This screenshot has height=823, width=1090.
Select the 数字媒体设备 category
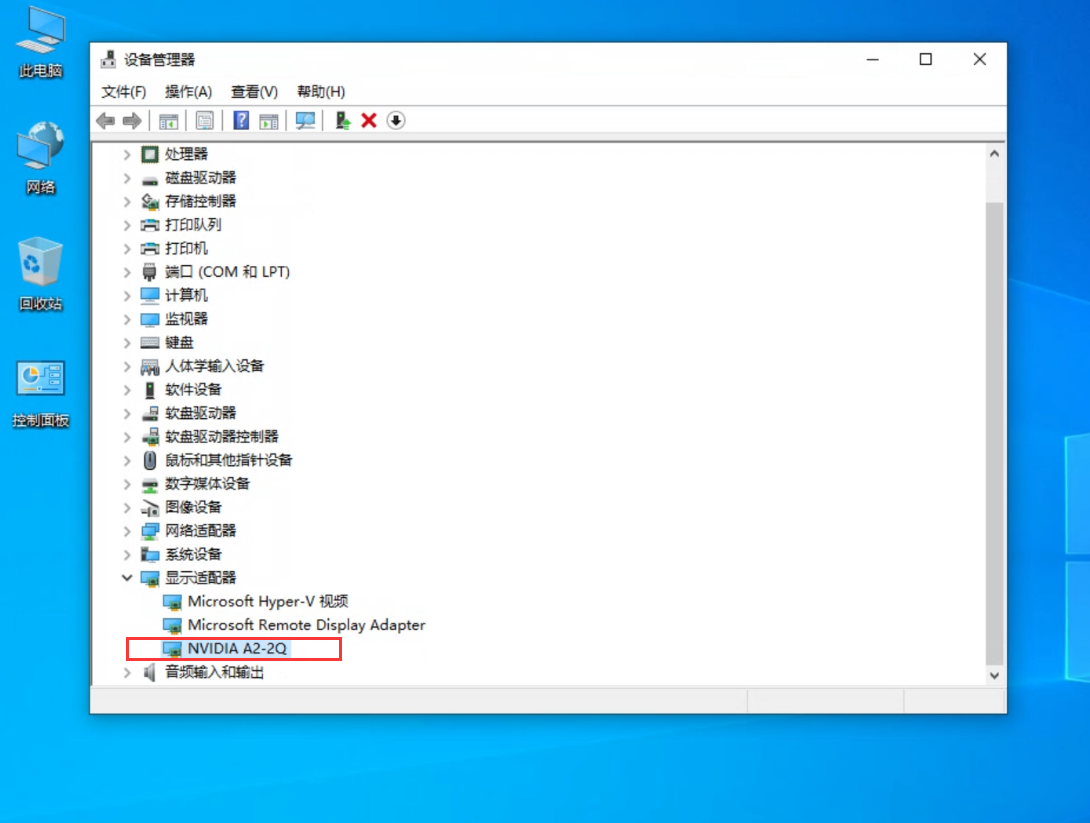(207, 484)
